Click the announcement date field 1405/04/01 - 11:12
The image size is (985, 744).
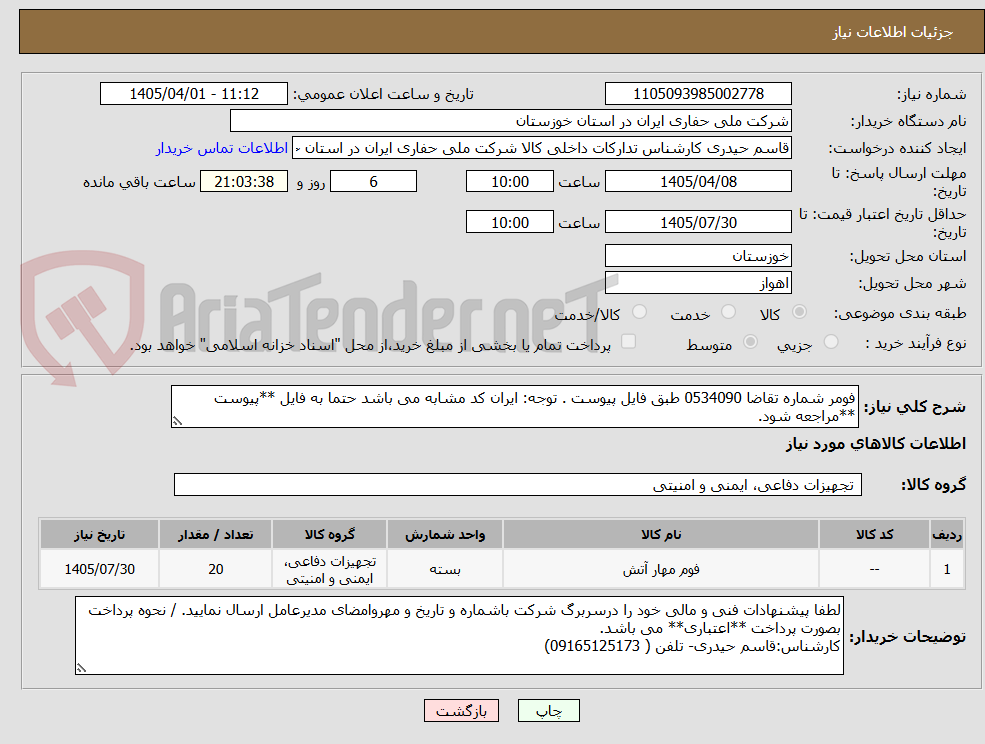click(193, 94)
